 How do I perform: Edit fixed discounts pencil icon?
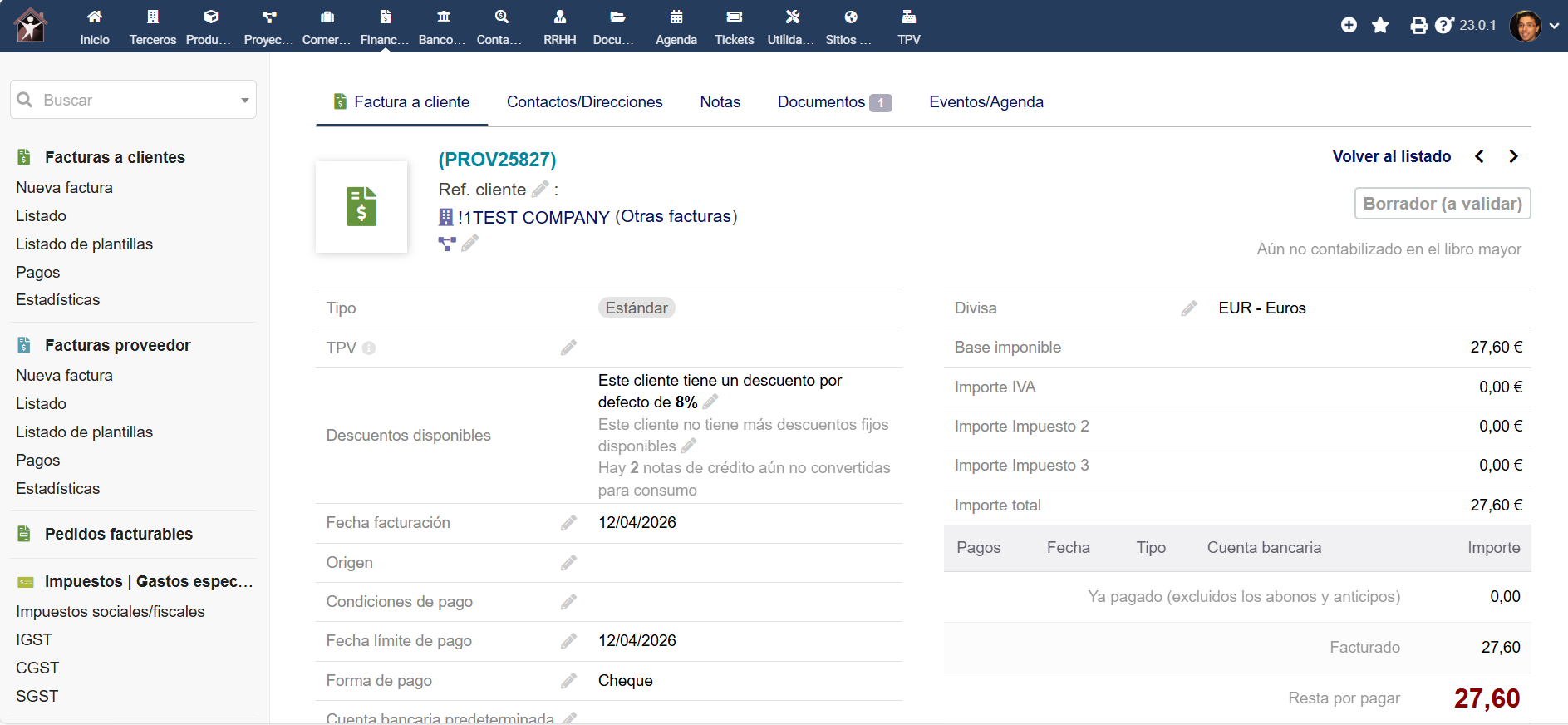(689, 446)
